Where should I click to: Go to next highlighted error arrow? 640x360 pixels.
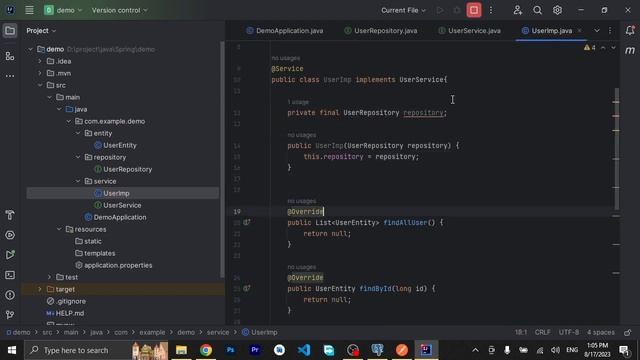point(613,48)
